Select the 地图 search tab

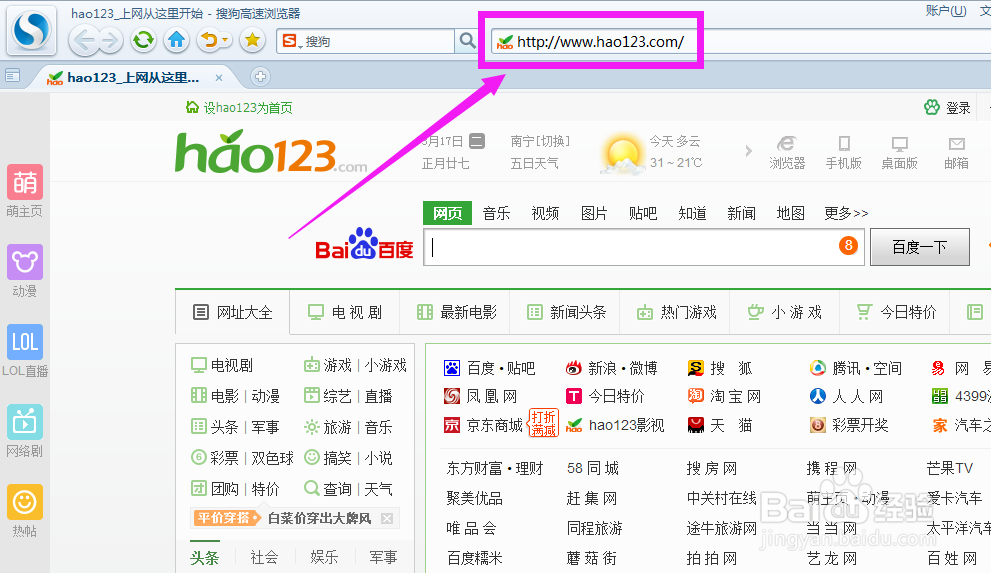(x=790, y=214)
